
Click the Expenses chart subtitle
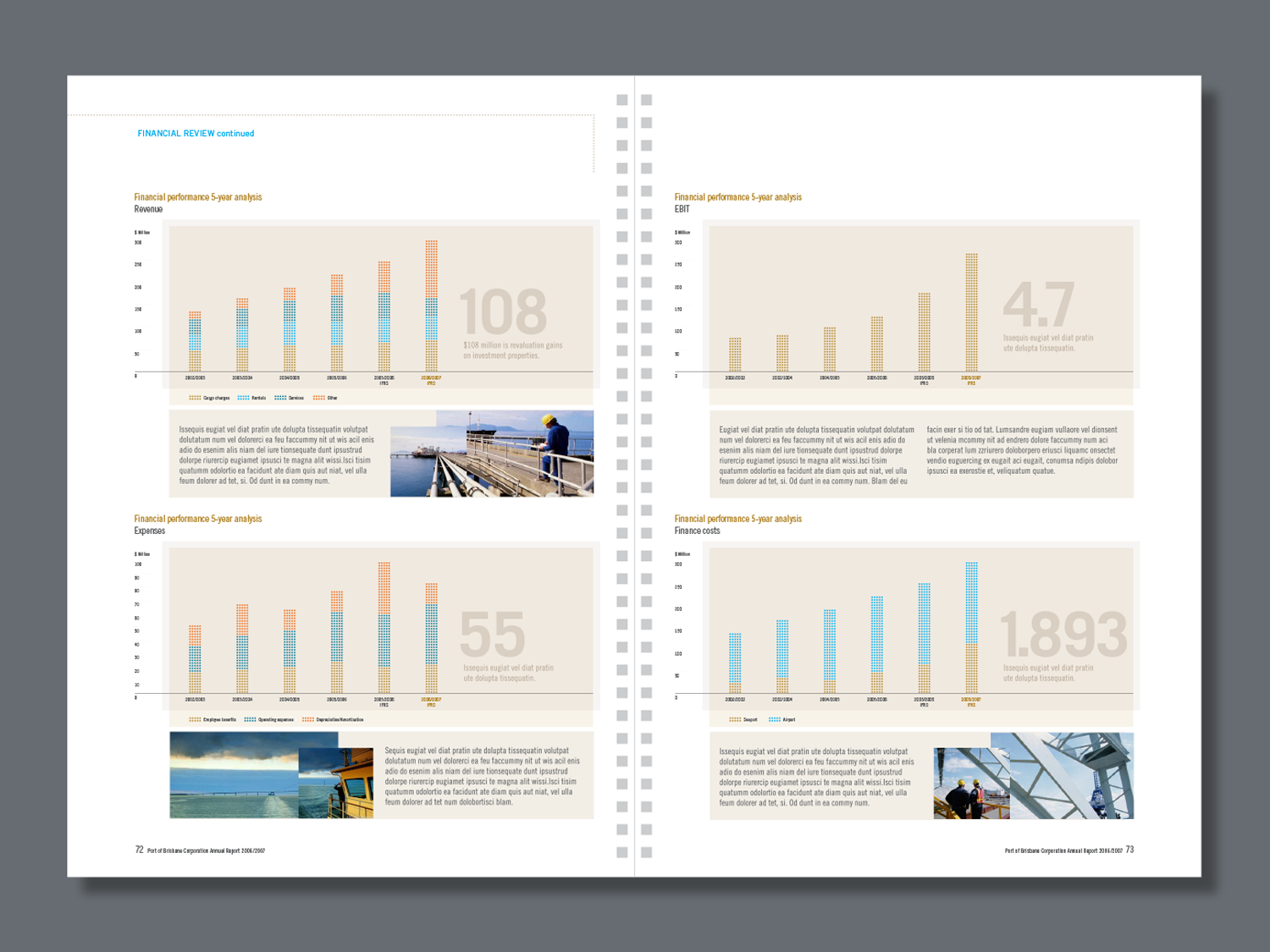150,531
